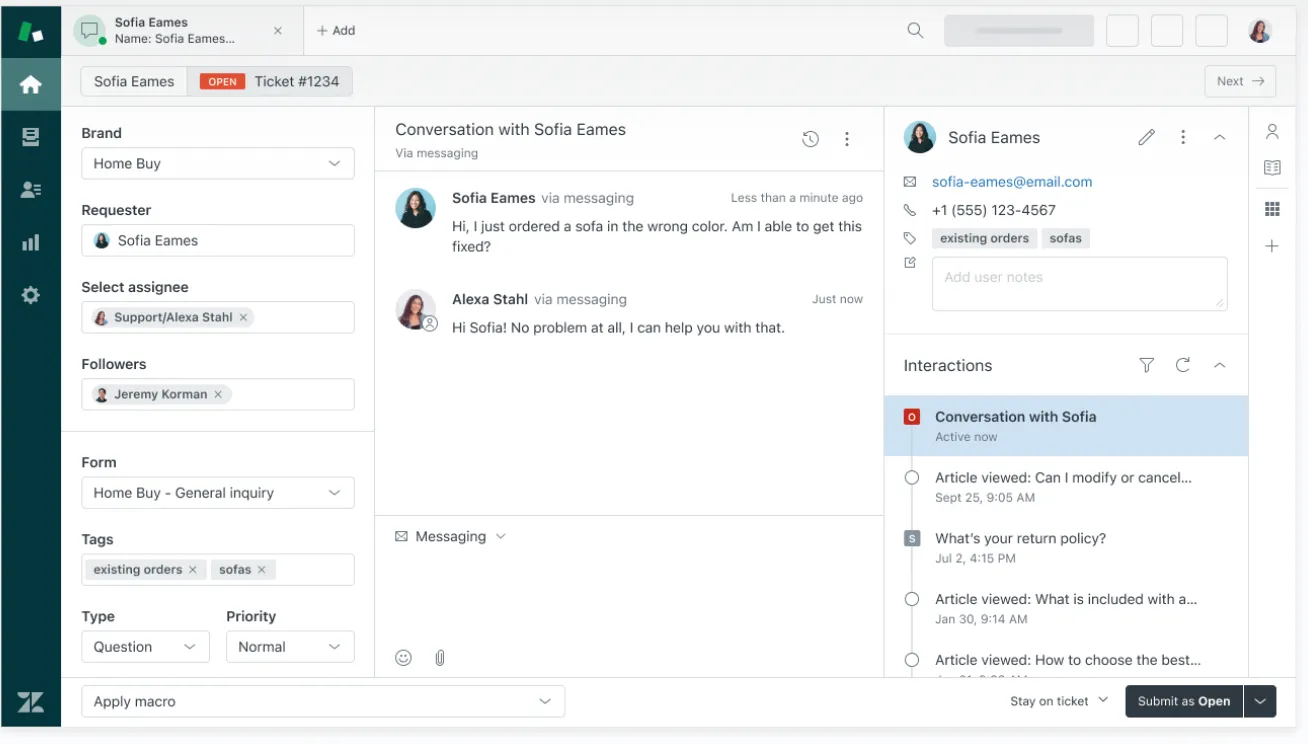Open the Customers icon in sidebar
Image resolution: width=1308 pixels, height=744 pixels.
click(31, 190)
